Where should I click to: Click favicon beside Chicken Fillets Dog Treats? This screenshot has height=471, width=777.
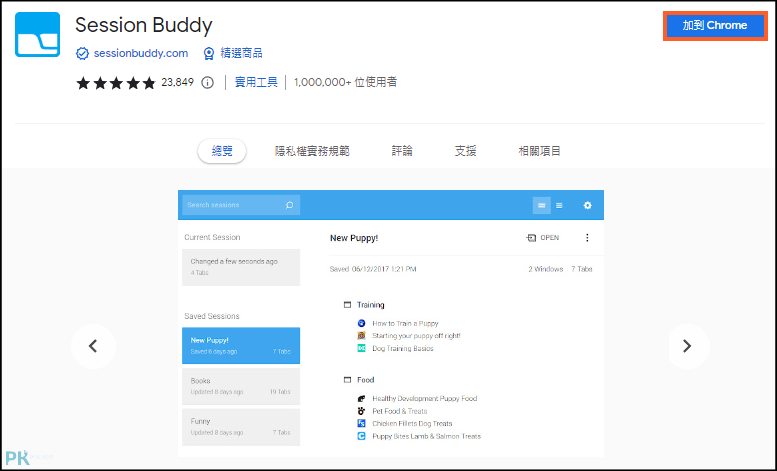(x=361, y=423)
